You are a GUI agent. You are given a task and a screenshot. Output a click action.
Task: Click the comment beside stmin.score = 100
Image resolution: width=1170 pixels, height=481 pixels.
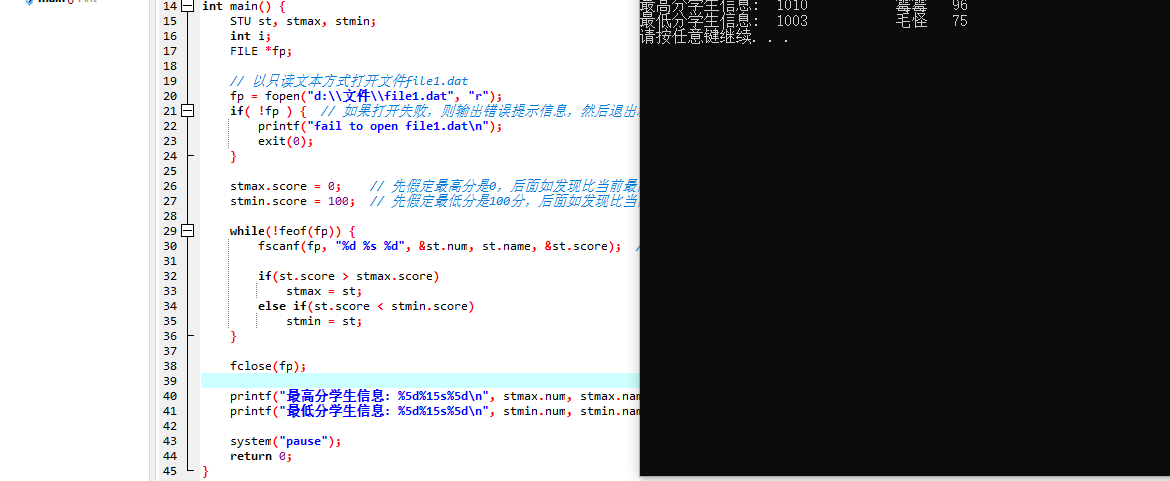pos(505,201)
